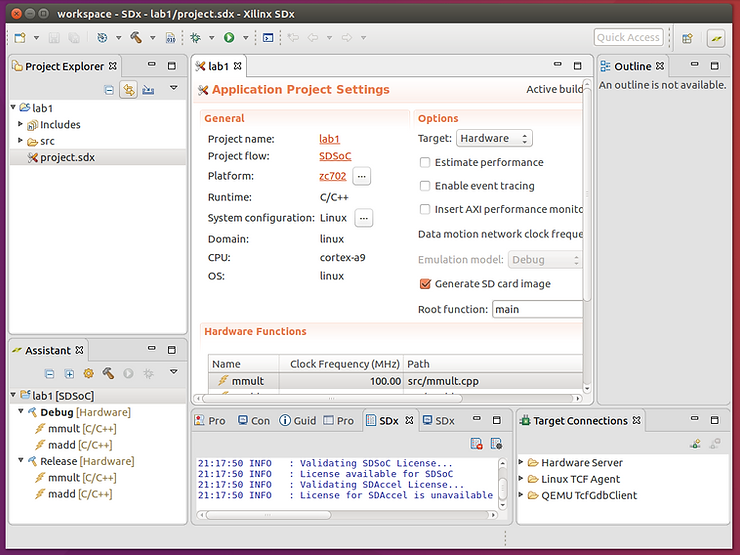The image size is (740, 555).
Task: Open the Target Hardware dropdown
Action: click(494, 138)
